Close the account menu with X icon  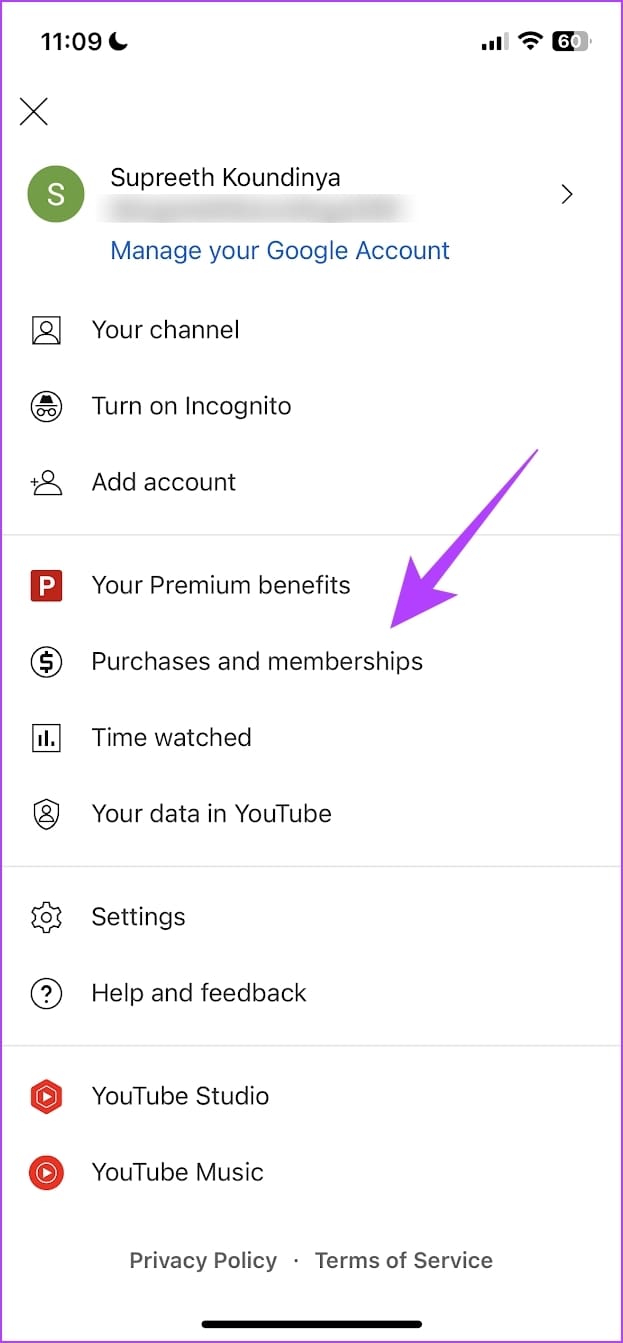[34, 111]
